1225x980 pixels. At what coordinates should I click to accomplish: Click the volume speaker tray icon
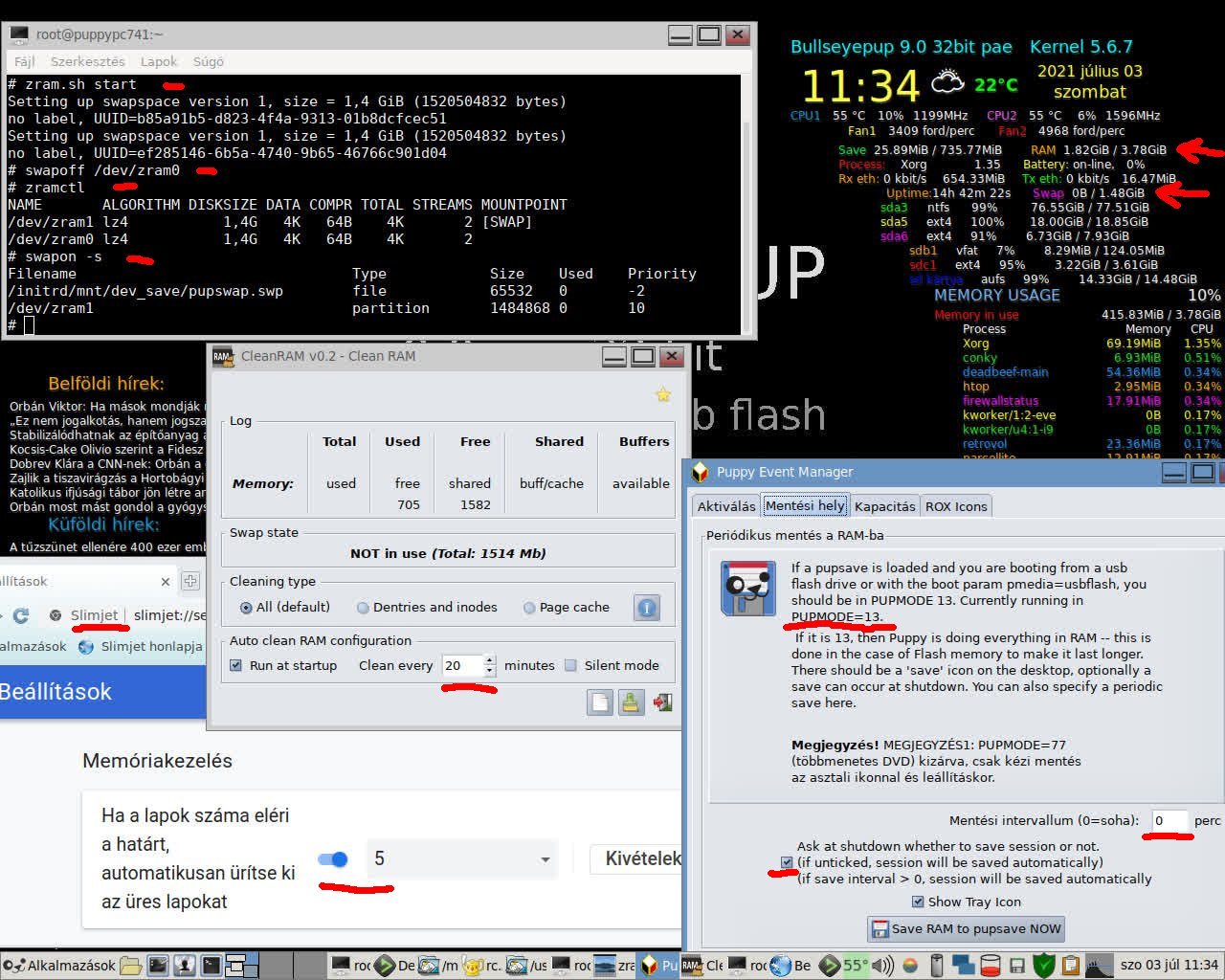pyautogui.click(x=882, y=966)
